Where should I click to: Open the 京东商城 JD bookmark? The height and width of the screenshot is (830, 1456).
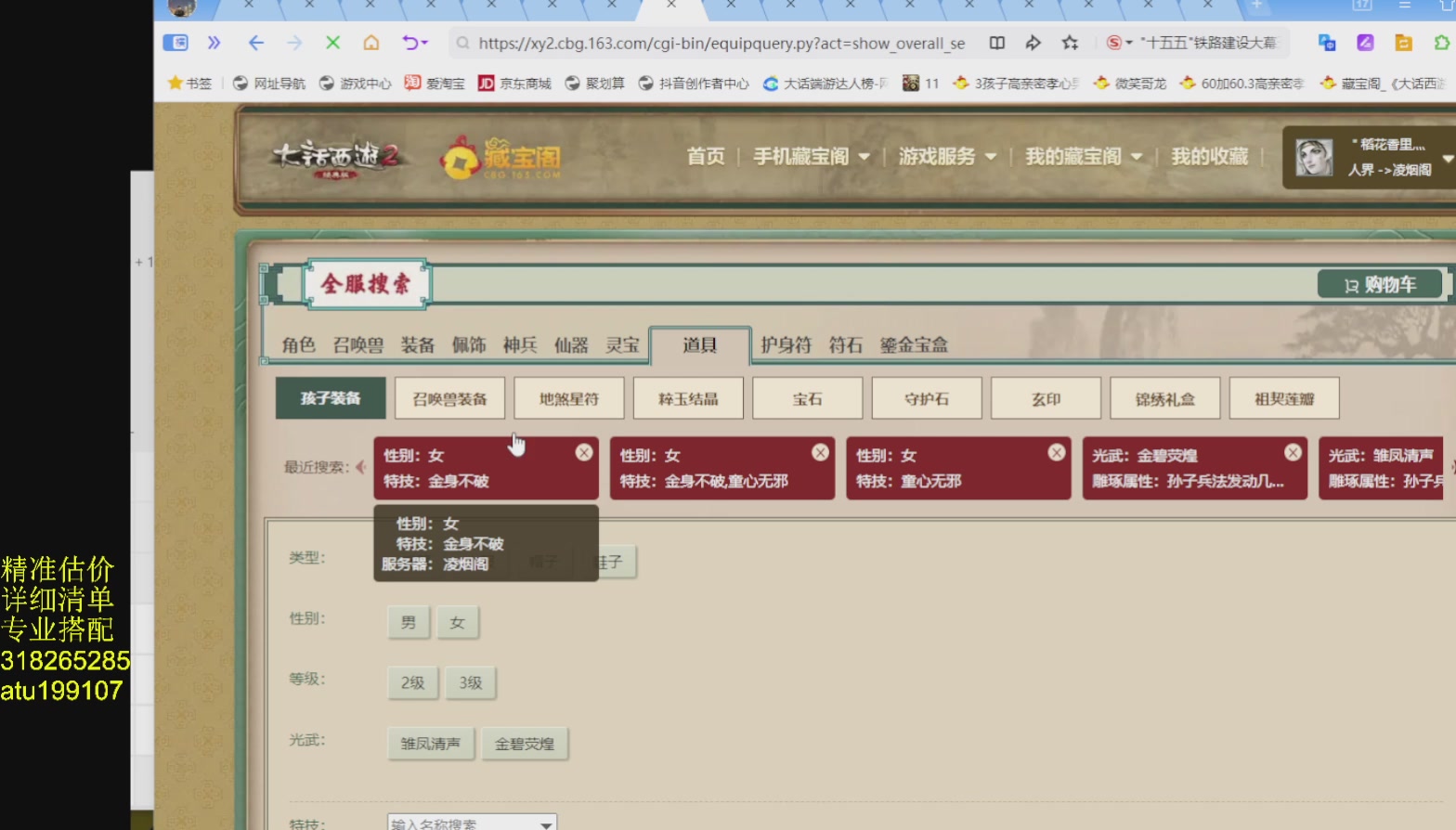(514, 84)
